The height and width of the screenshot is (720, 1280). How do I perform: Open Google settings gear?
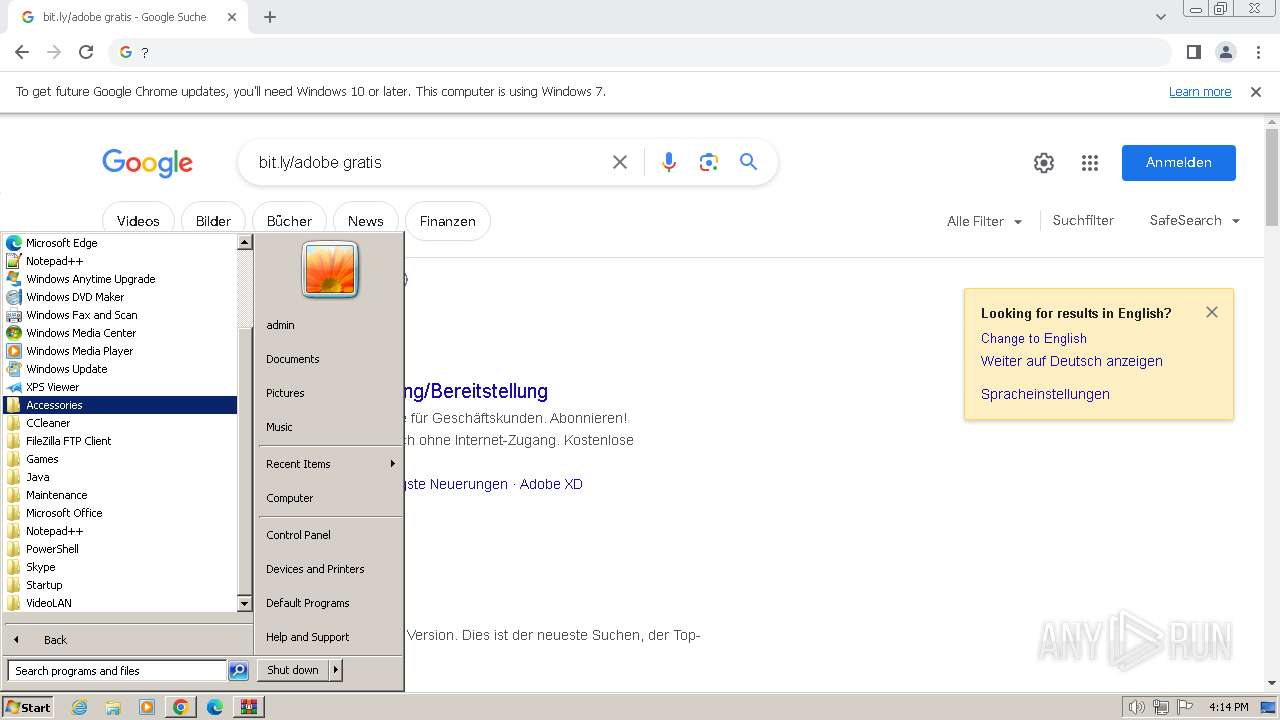coord(1044,163)
